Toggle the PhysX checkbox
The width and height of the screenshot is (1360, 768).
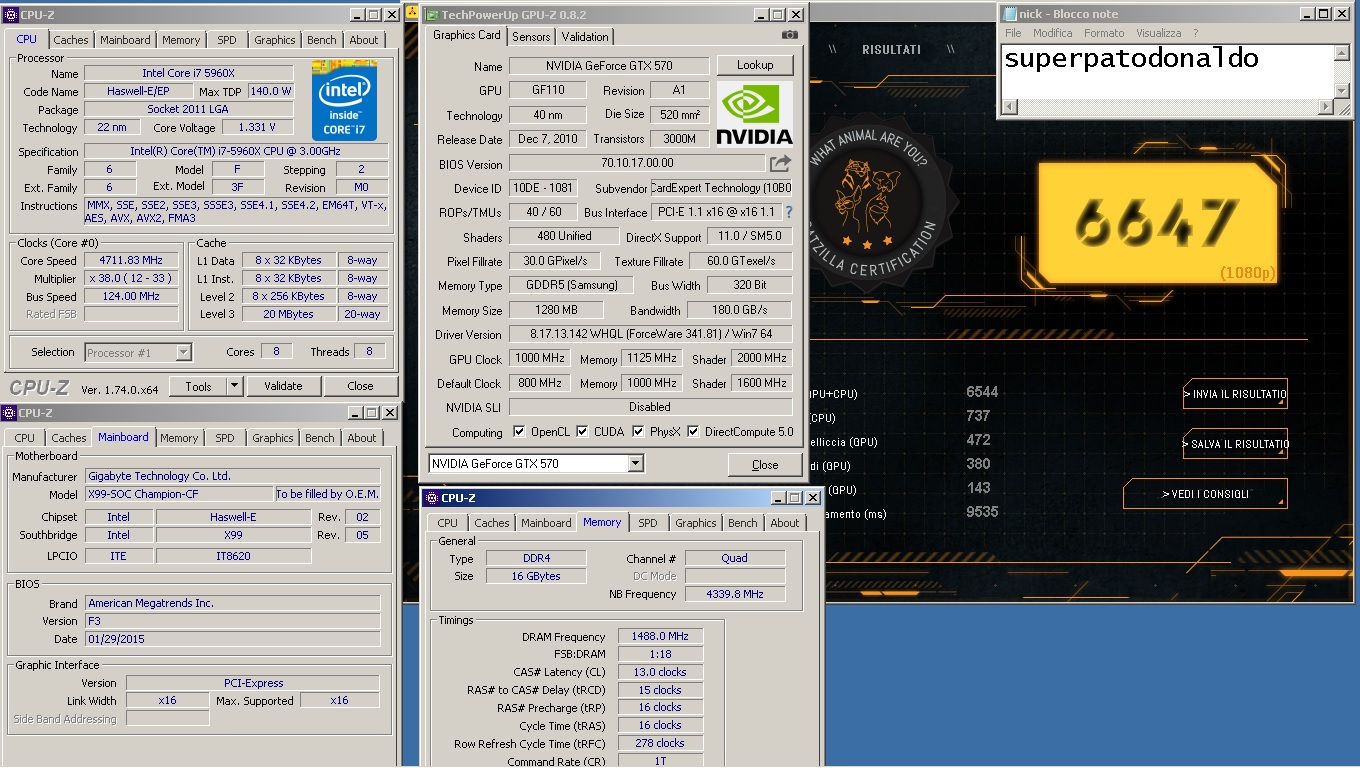coord(638,432)
